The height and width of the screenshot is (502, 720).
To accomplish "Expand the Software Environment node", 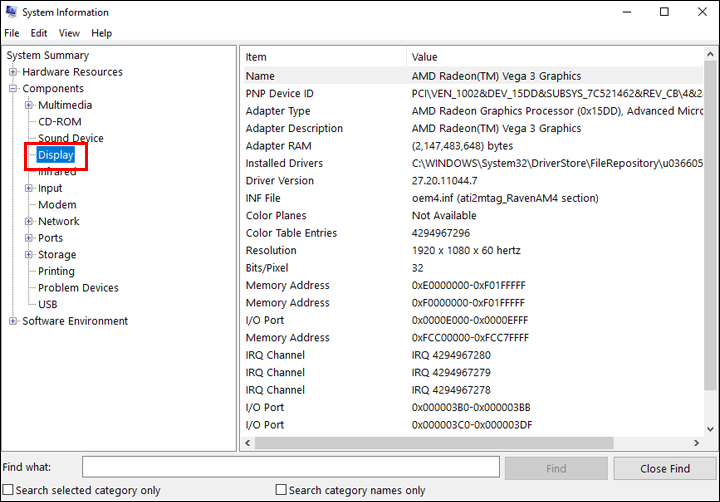I will 13,321.
